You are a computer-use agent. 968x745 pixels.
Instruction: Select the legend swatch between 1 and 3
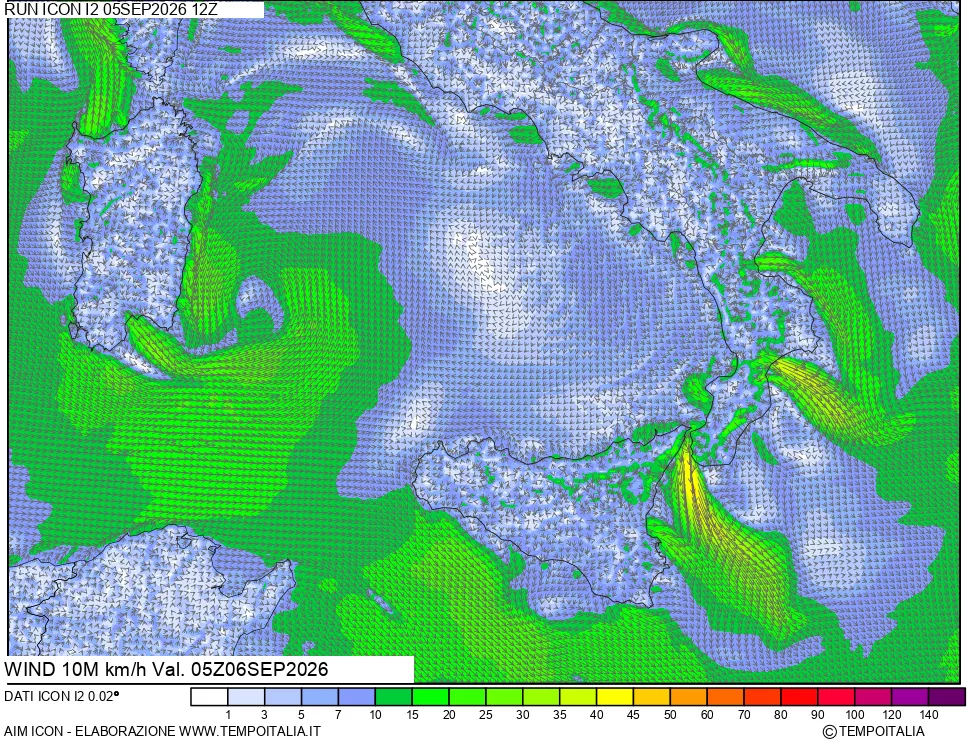pyautogui.click(x=246, y=697)
